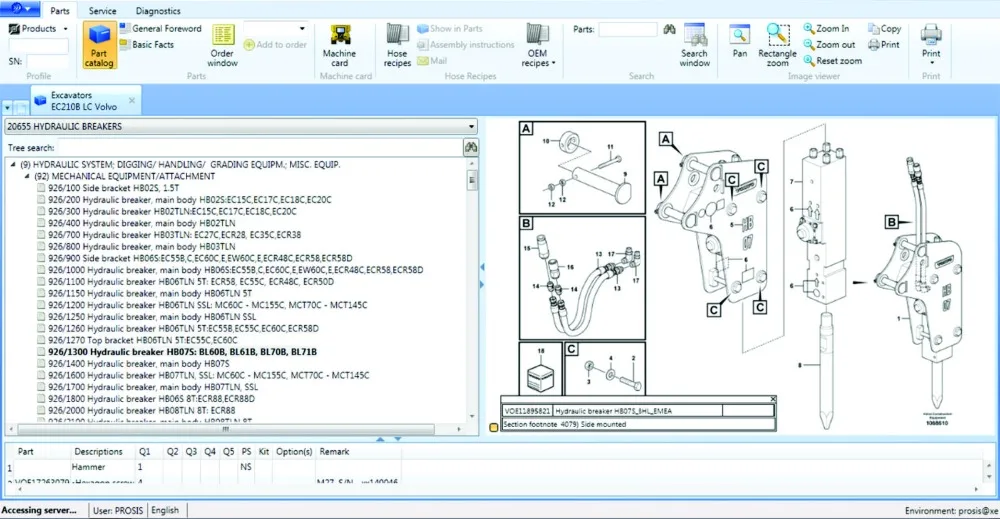
Task: Click the Tree search binoculars button
Action: (x=471, y=147)
